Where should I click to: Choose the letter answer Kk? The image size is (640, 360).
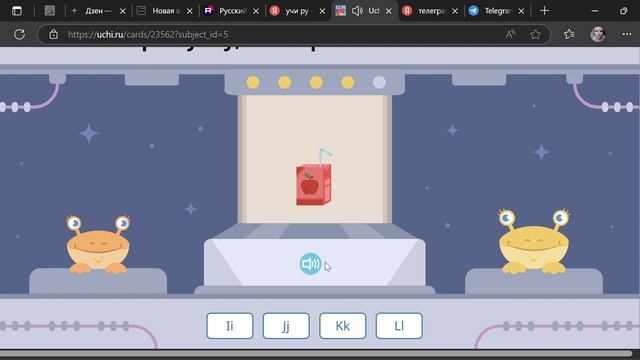(x=342, y=326)
